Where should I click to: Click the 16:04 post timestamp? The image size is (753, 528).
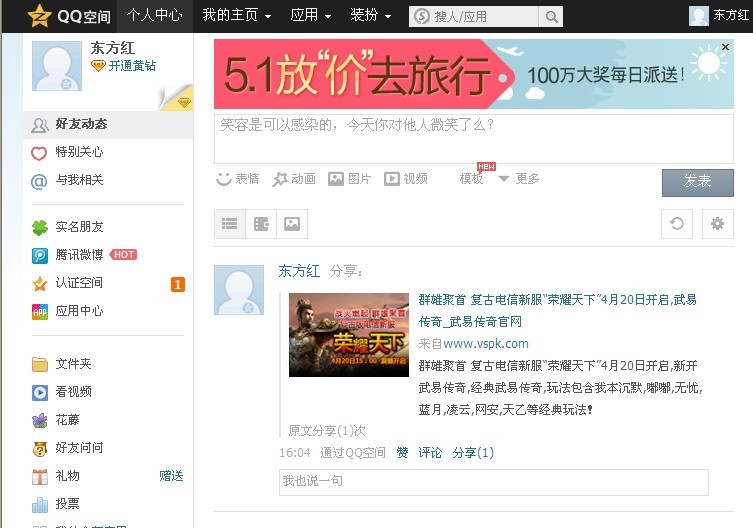295,453
